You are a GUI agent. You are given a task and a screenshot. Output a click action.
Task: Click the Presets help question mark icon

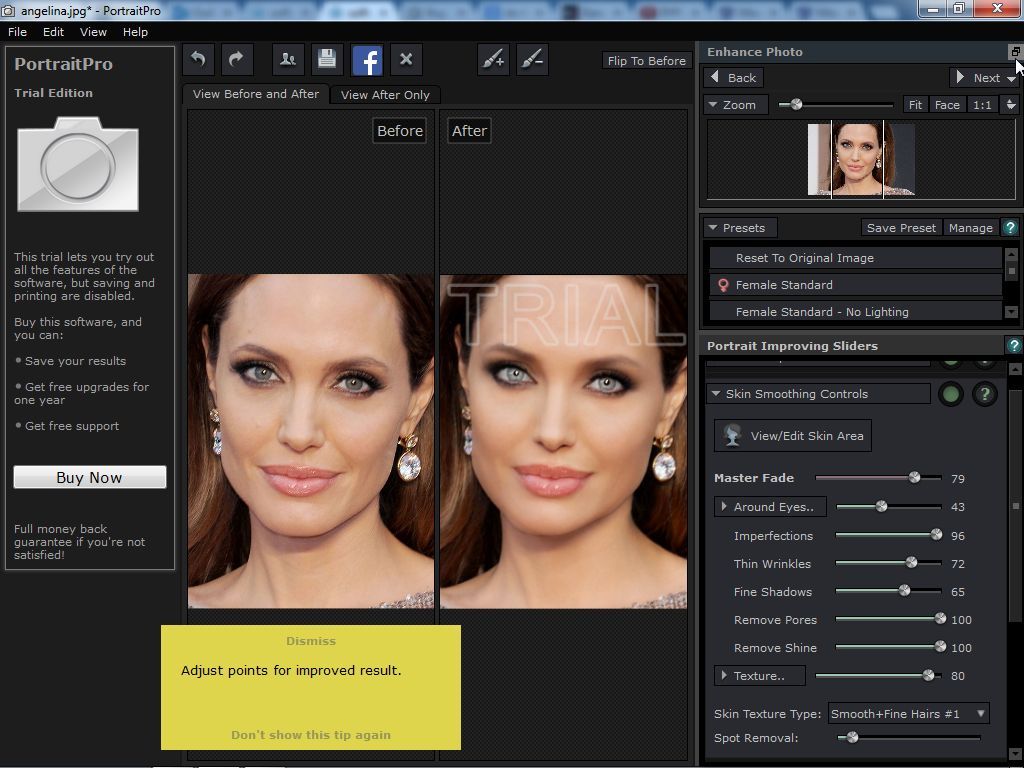1010,227
